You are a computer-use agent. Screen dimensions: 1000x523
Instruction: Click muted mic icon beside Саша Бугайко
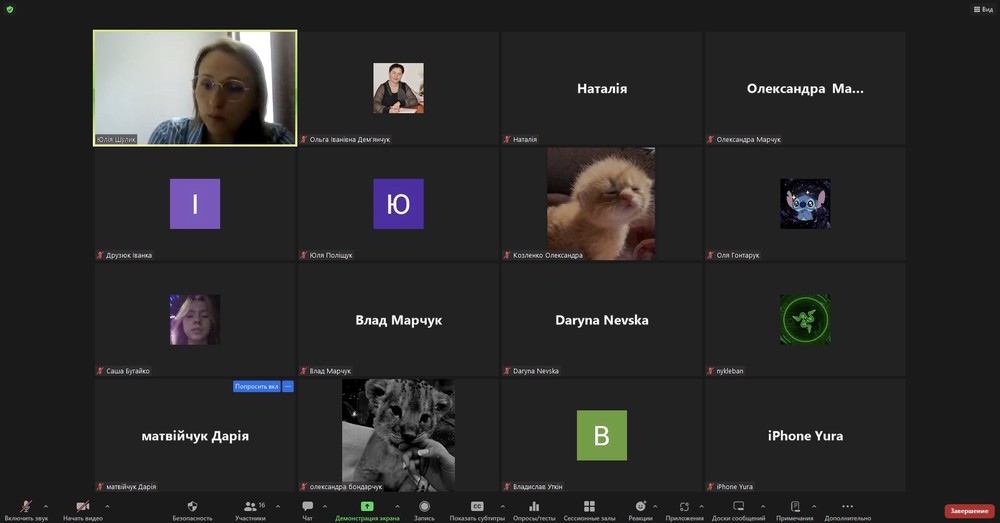pos(100,371)
